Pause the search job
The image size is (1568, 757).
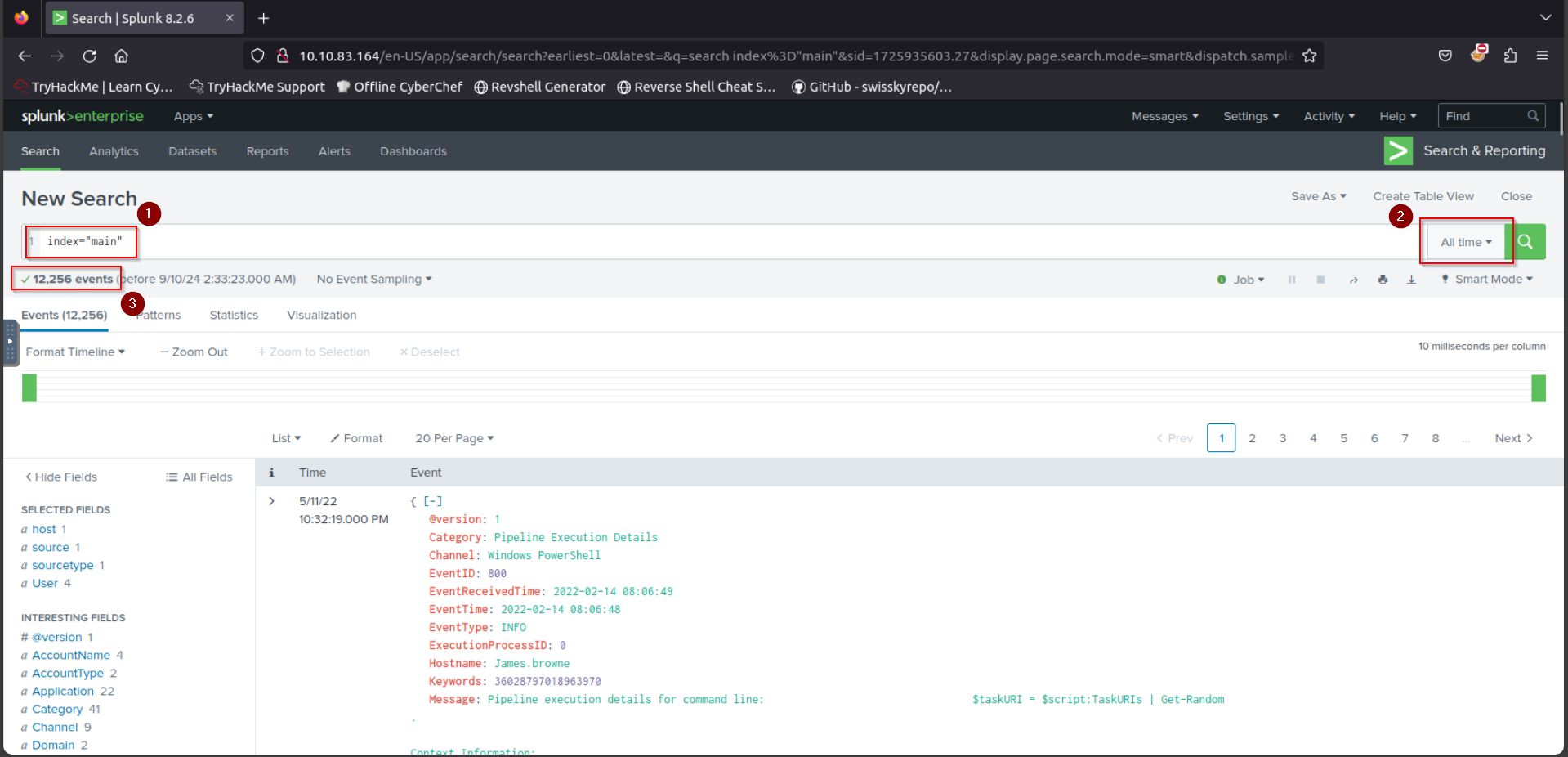pyautogui.click(x=1292, y=280)
